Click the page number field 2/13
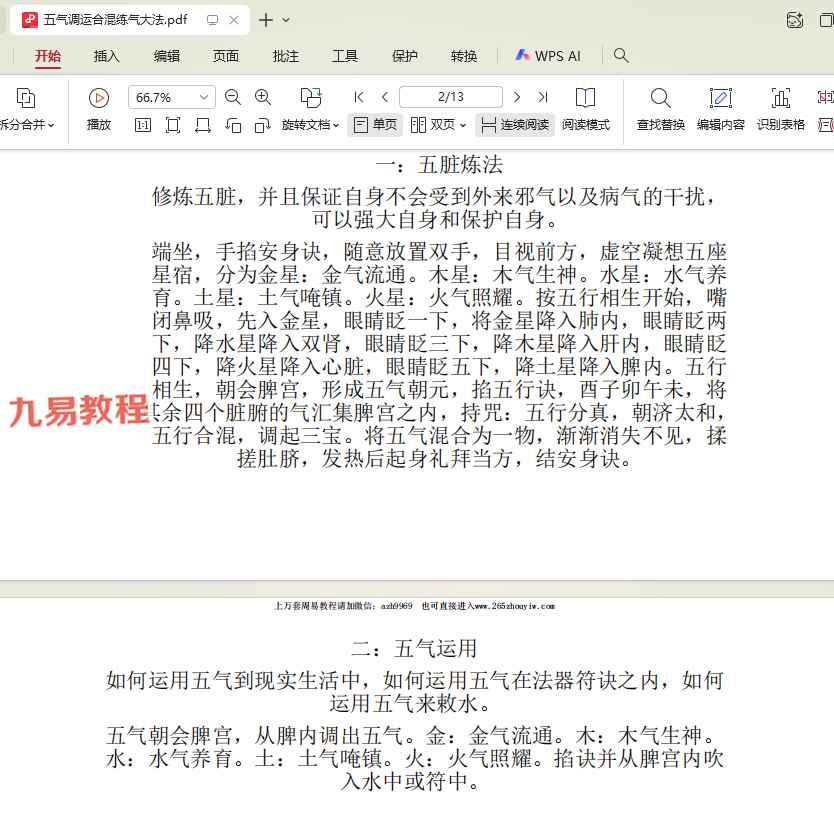 click(450, 97)
